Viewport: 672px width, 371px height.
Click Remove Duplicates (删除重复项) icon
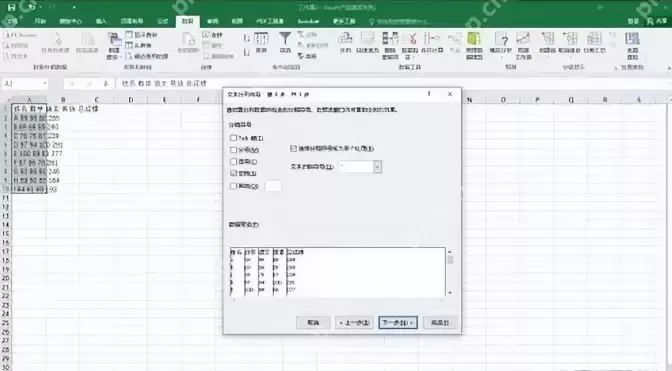click(390, 45)
